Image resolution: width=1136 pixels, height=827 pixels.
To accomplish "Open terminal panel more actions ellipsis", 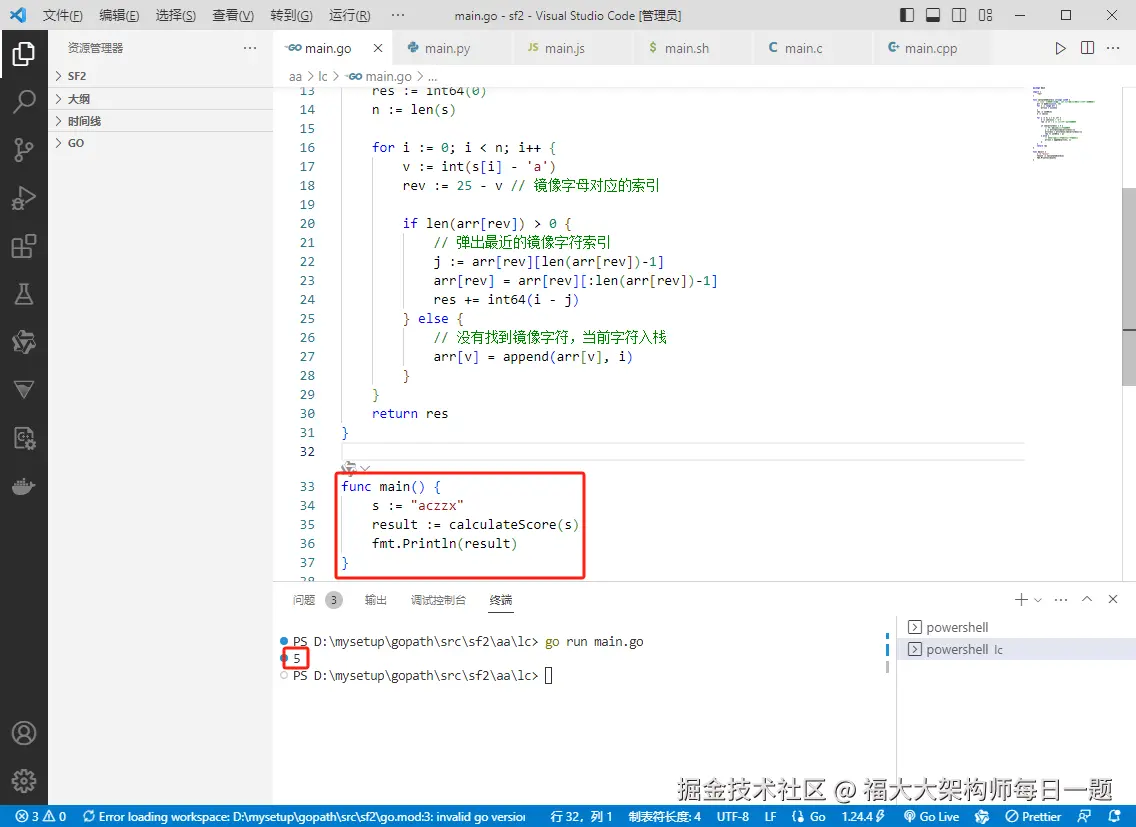I will click(1061, 599).
